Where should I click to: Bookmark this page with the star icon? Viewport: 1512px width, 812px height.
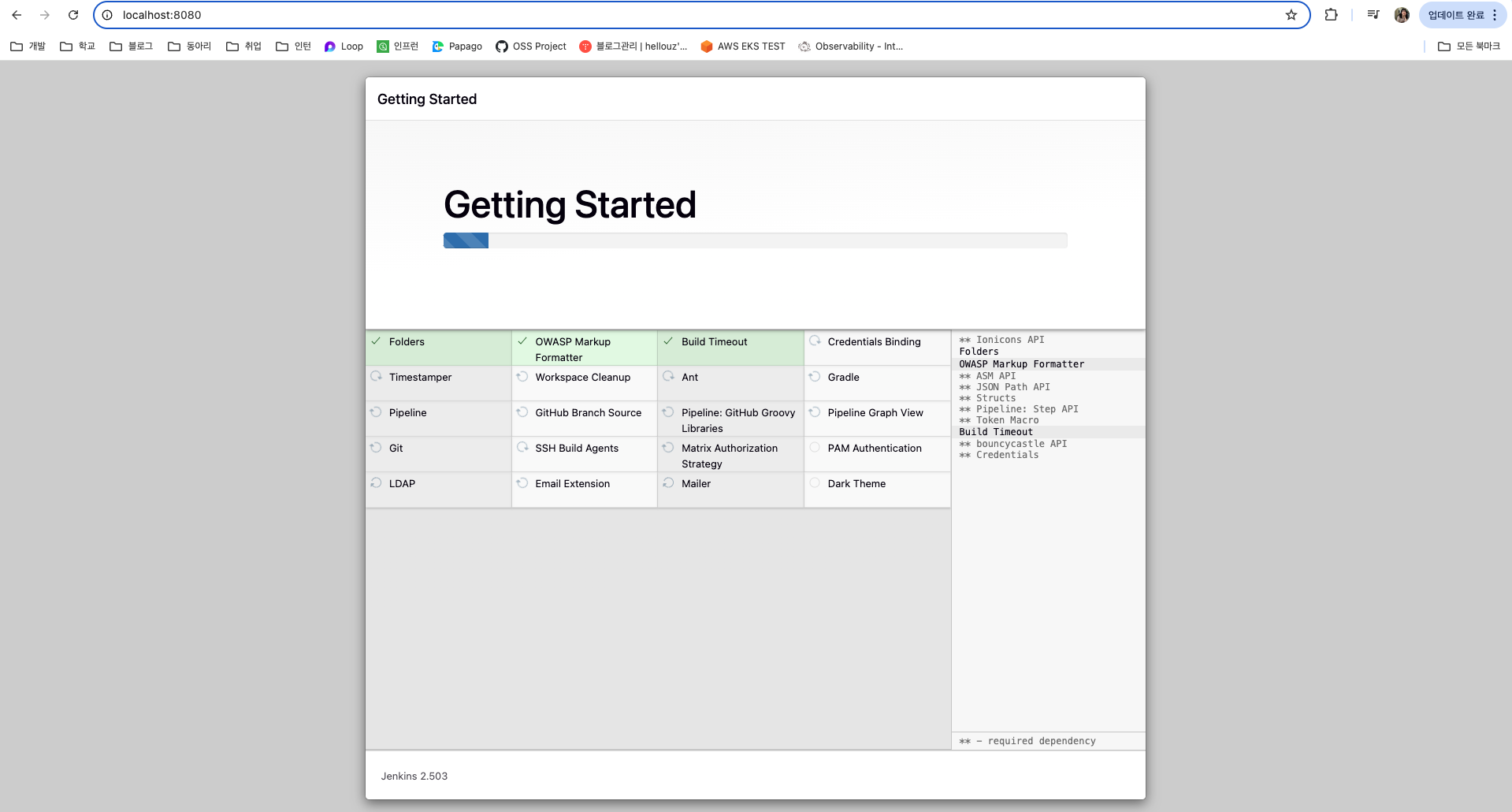[1291, 15]
